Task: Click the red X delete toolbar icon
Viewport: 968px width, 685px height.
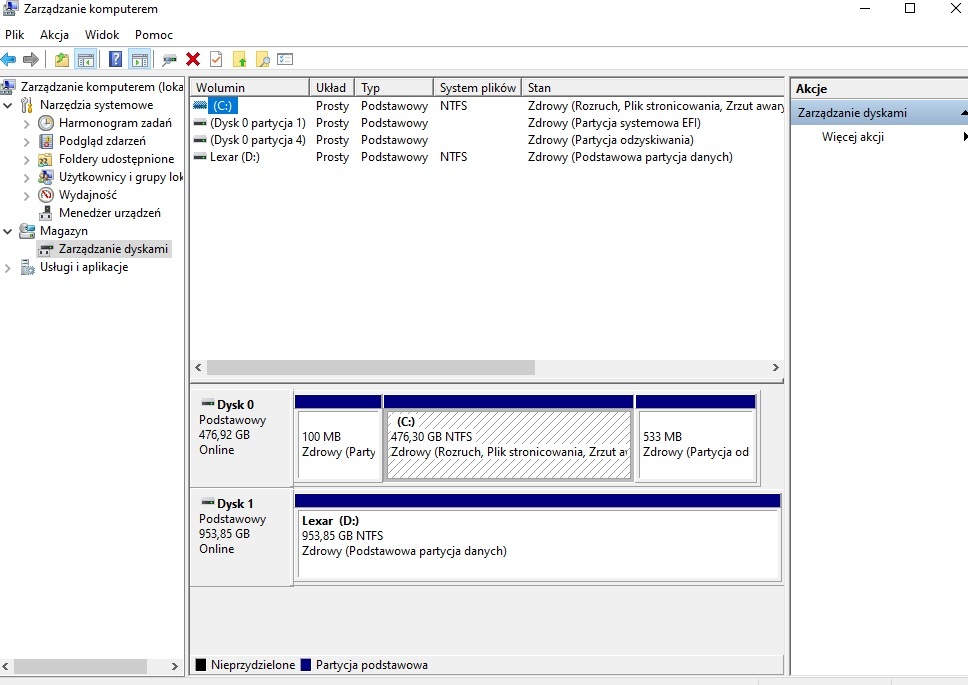Action: click(x=193, y=60)
